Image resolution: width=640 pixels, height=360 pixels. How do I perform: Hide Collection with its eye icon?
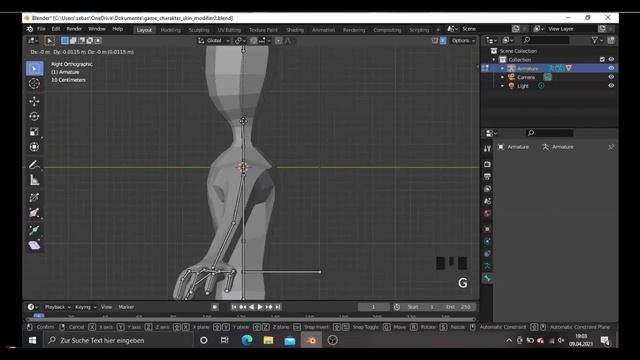tap(611, 60)
